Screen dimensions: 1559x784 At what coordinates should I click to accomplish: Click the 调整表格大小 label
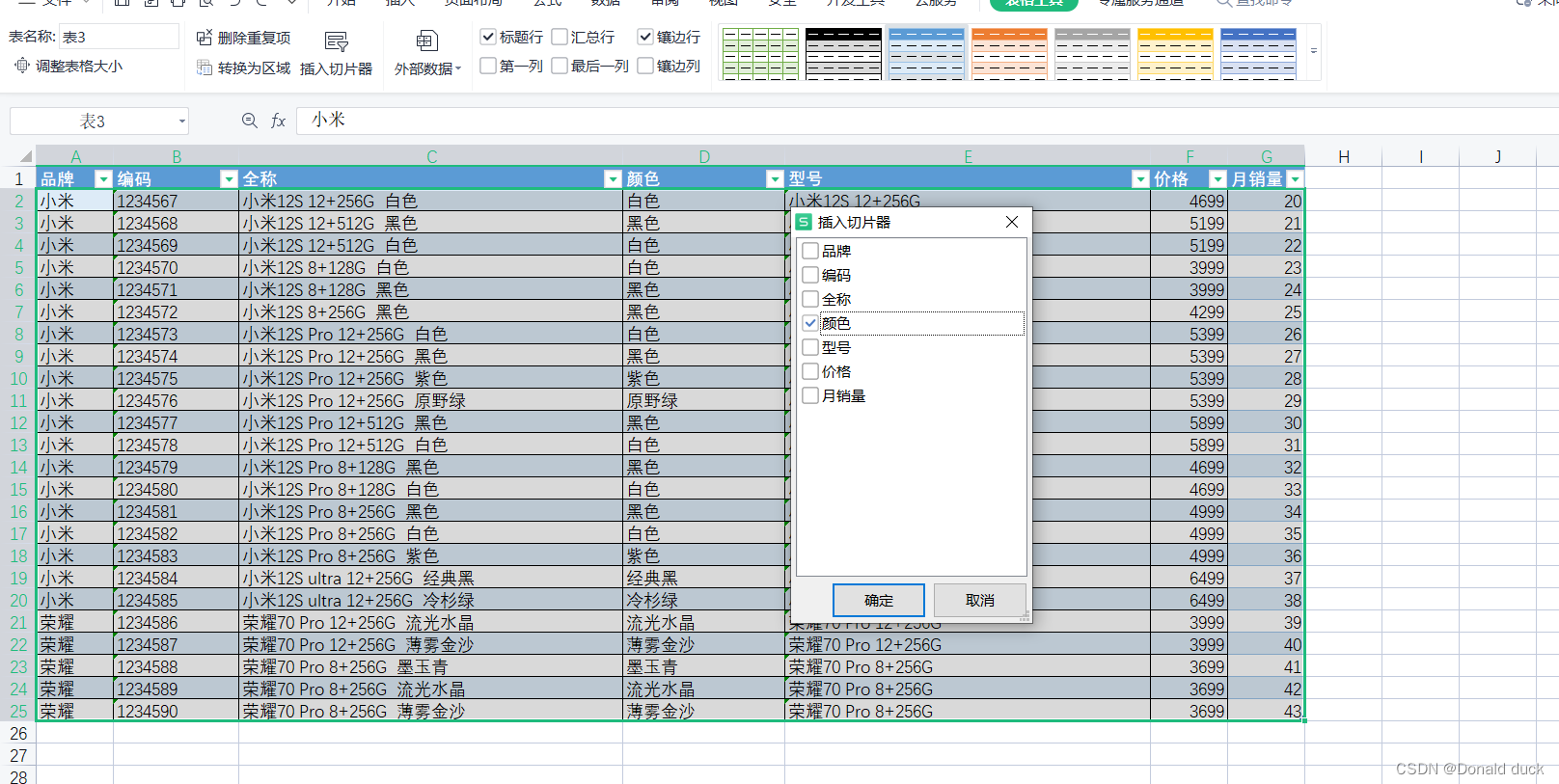pyautogui.click(x=79, y=67)
